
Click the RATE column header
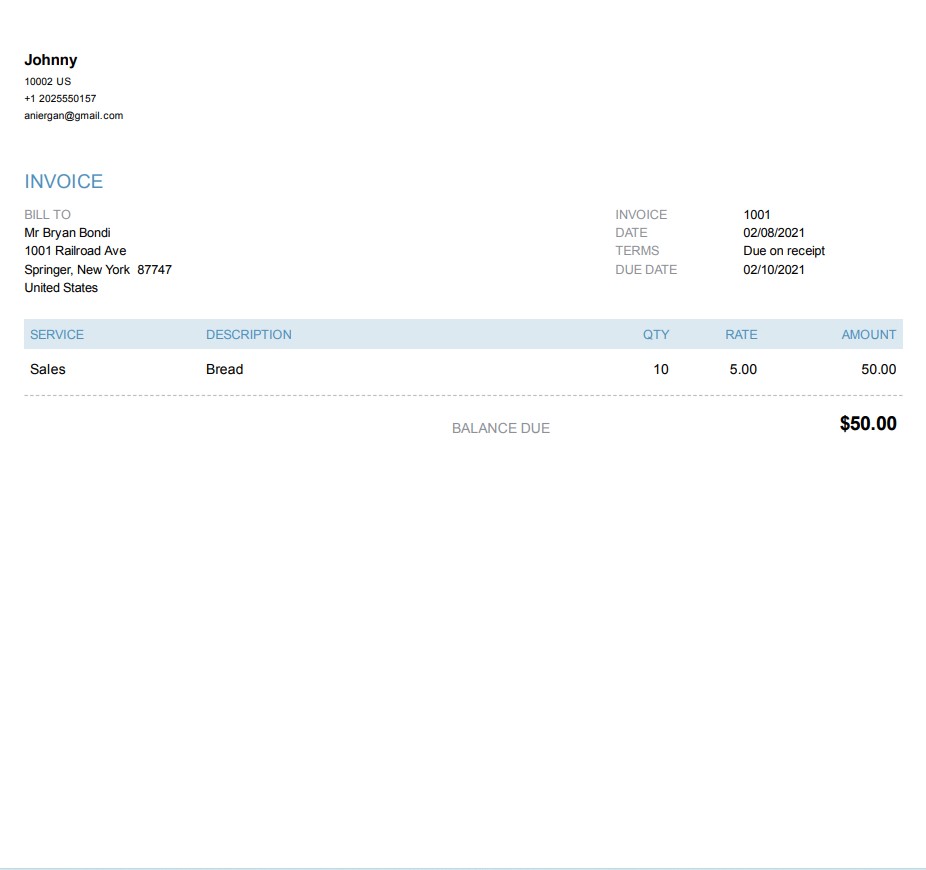pyautogui.click(x=741, y=335)
